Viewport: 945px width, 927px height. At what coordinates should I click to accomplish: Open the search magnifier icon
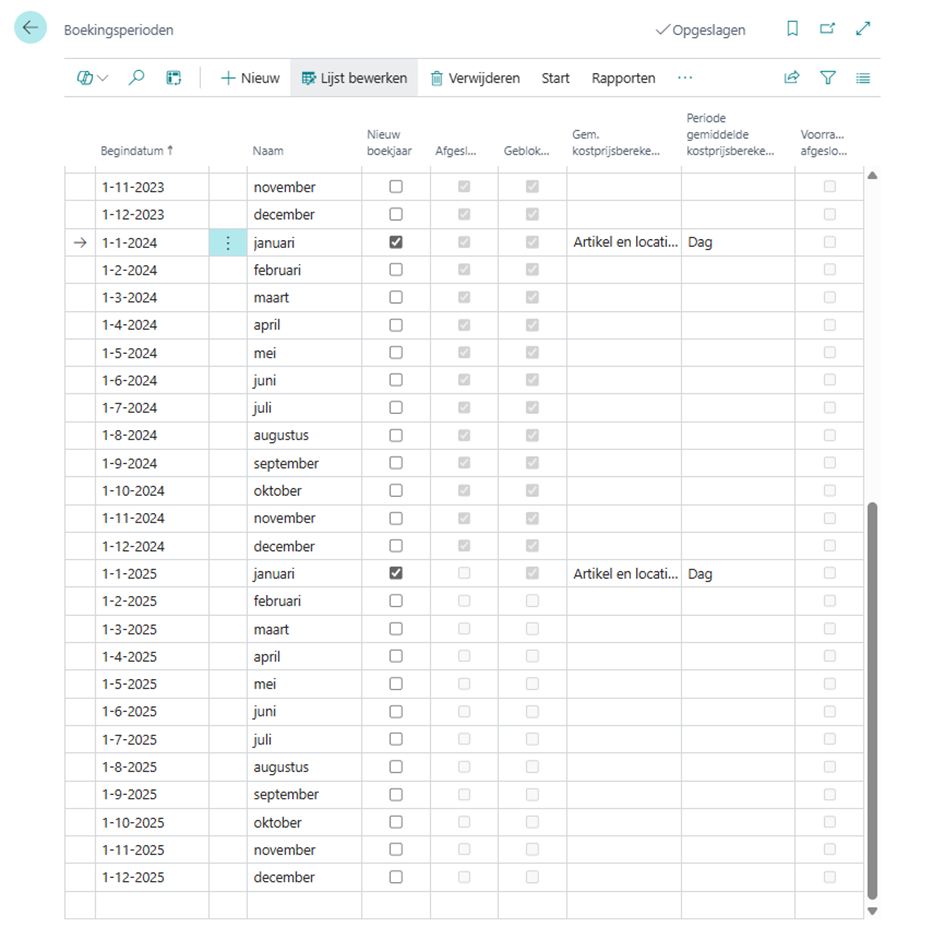click(x=137, y=78)
